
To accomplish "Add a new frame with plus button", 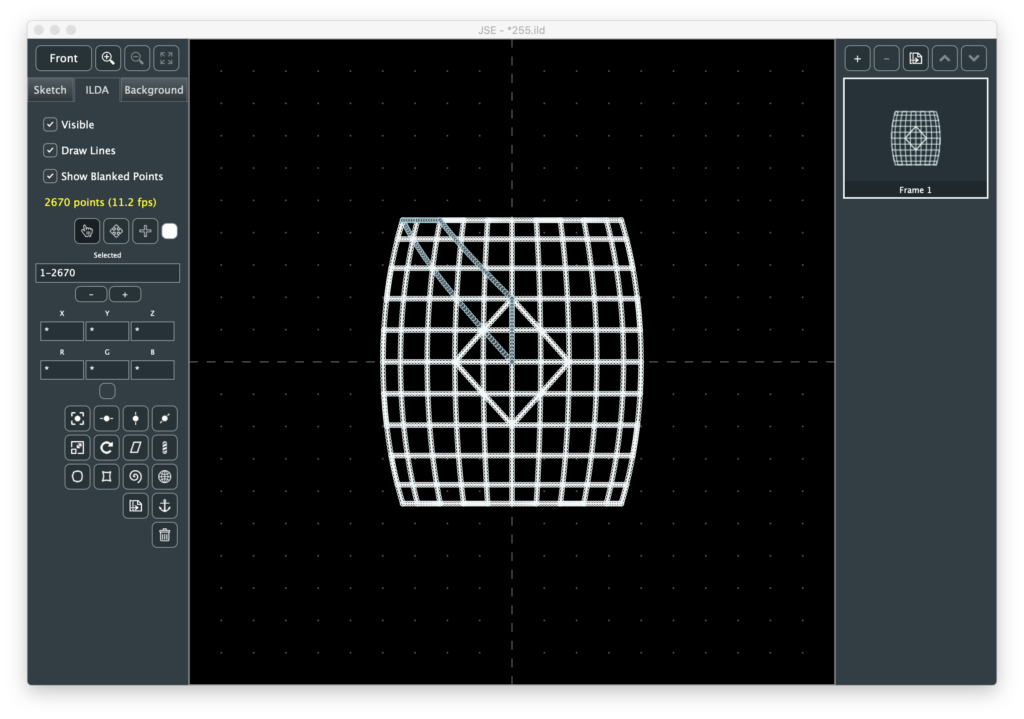I will tap(857, 58).
